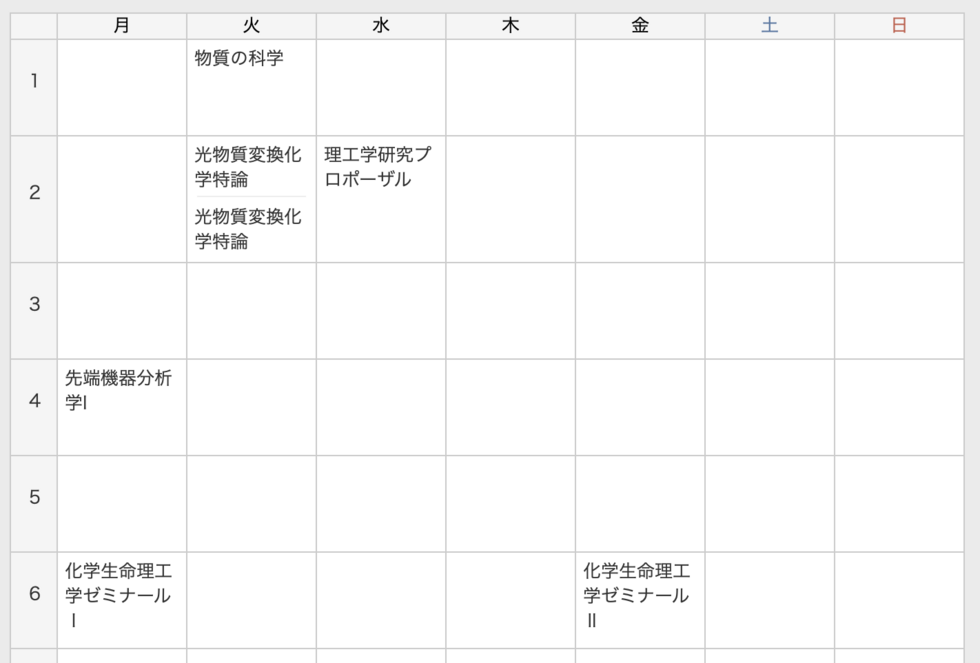The width and height of the screenshot is (980, 663).
Task: Select the 火 column header
Action: (x=249, y=24)
